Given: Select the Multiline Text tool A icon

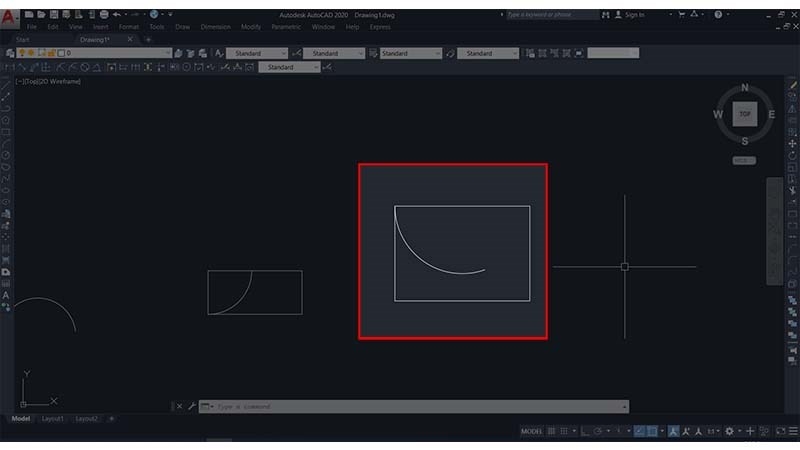Looking at the screenshot, I should (6, 295).
